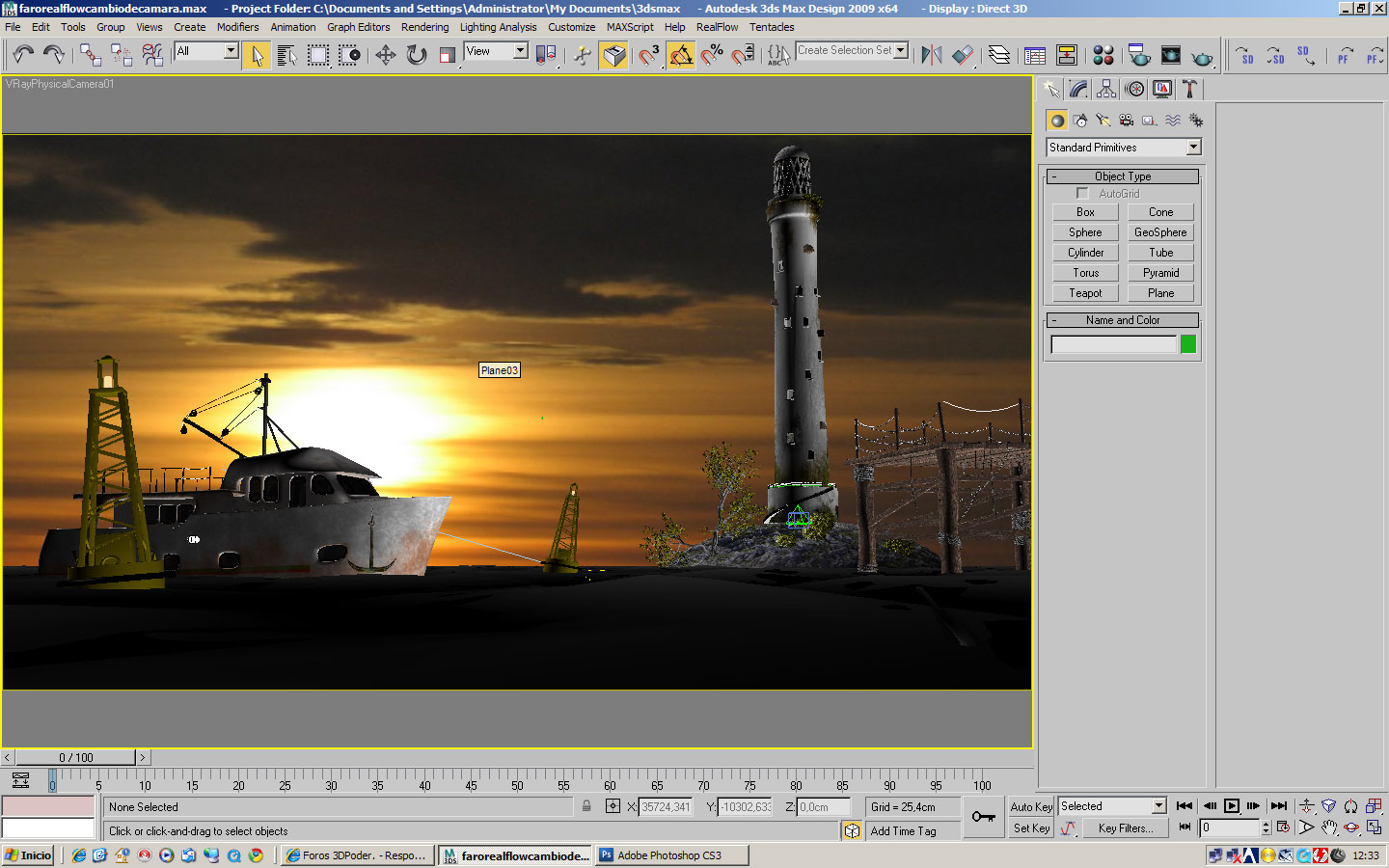Toggle Auto Key animation mode
The height and width of the screenshot is (868, 1389).
tap(1030, 807)
